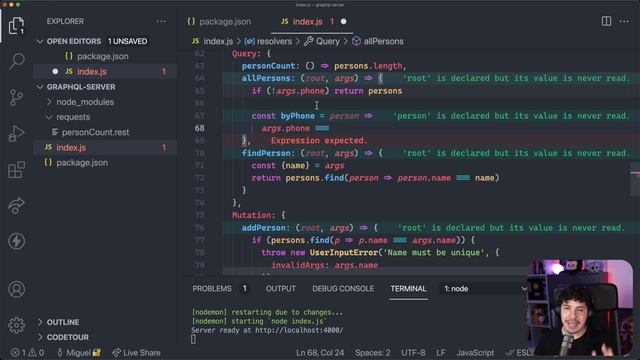
Task: Open the Manage gear icon
Action: (x=16, y=325)
